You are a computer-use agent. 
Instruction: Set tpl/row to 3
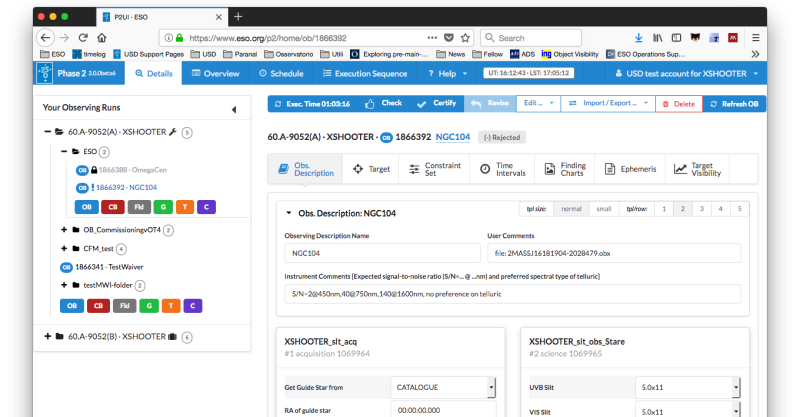[x=705, y=209]
